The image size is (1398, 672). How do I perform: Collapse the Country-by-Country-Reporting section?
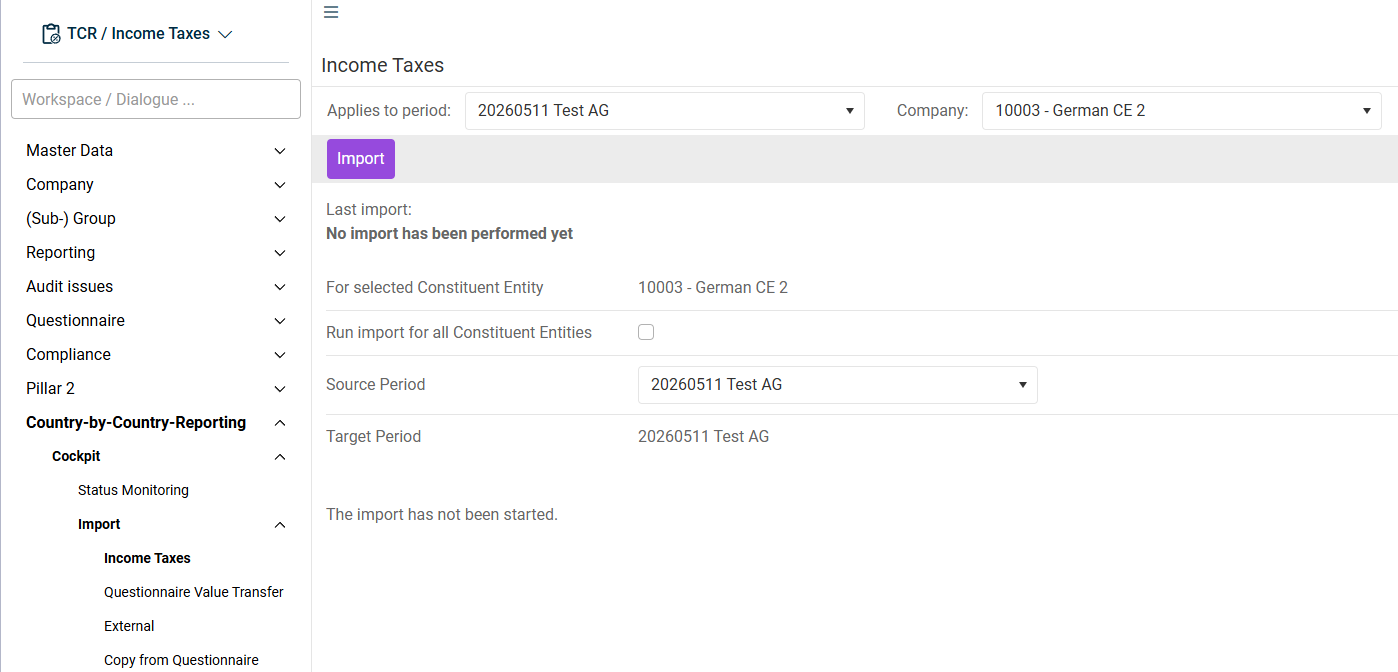pos(156,423)
